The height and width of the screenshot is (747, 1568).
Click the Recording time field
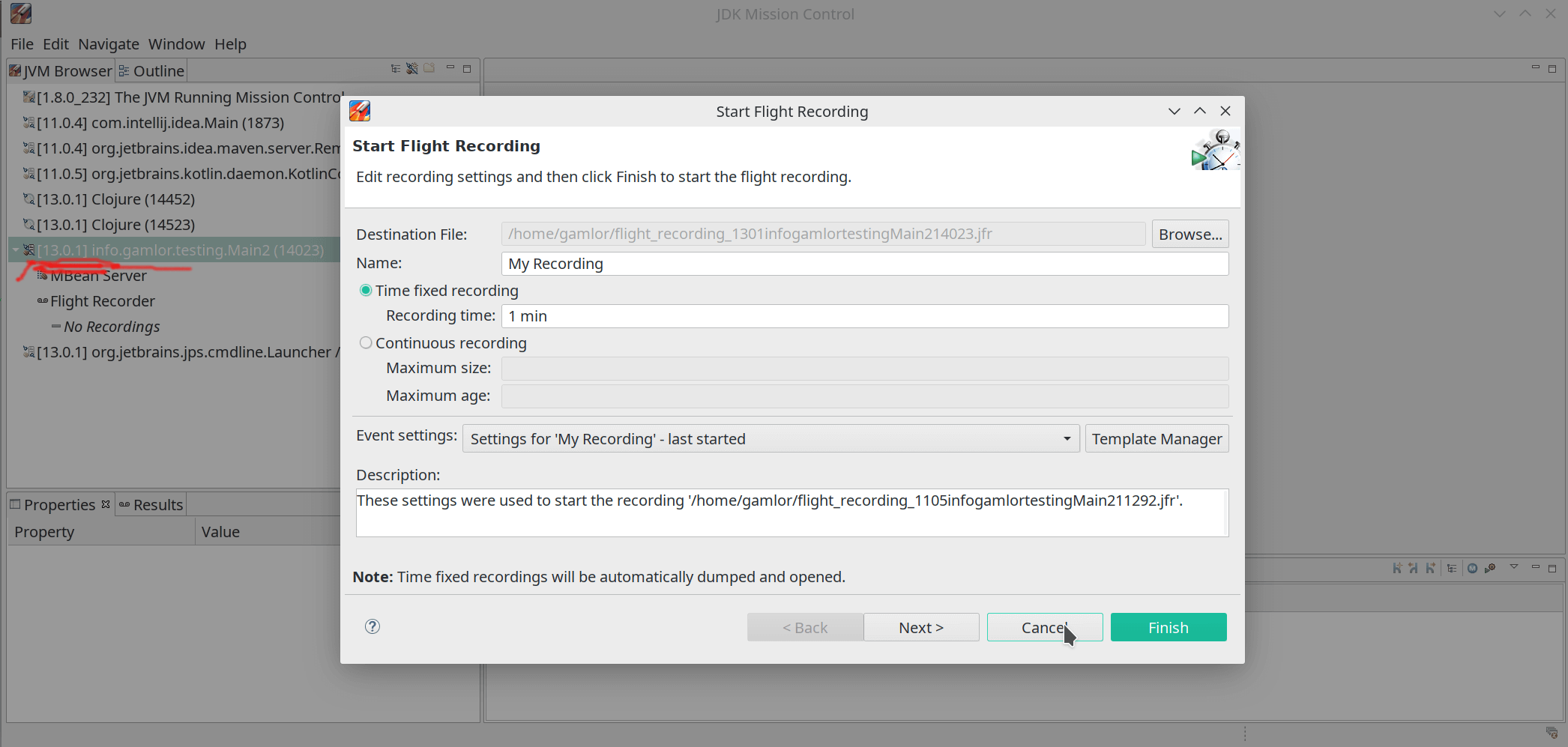(x=865, y=316)
